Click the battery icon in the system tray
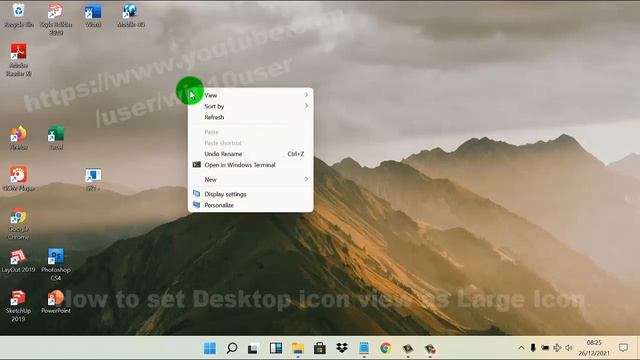 pos(545,348)
